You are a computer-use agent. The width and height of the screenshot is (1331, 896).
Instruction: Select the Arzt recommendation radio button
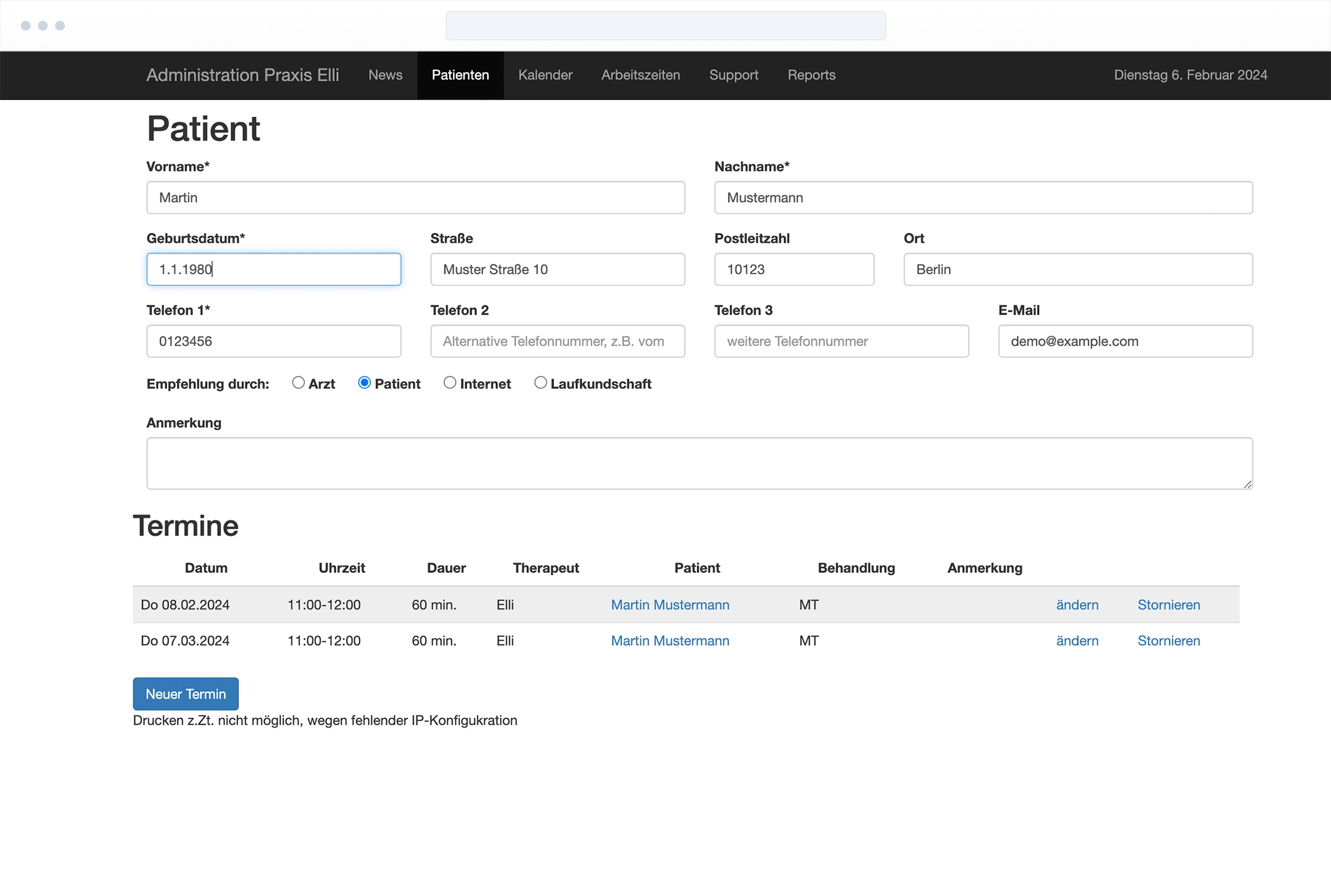tap(298, 383)
